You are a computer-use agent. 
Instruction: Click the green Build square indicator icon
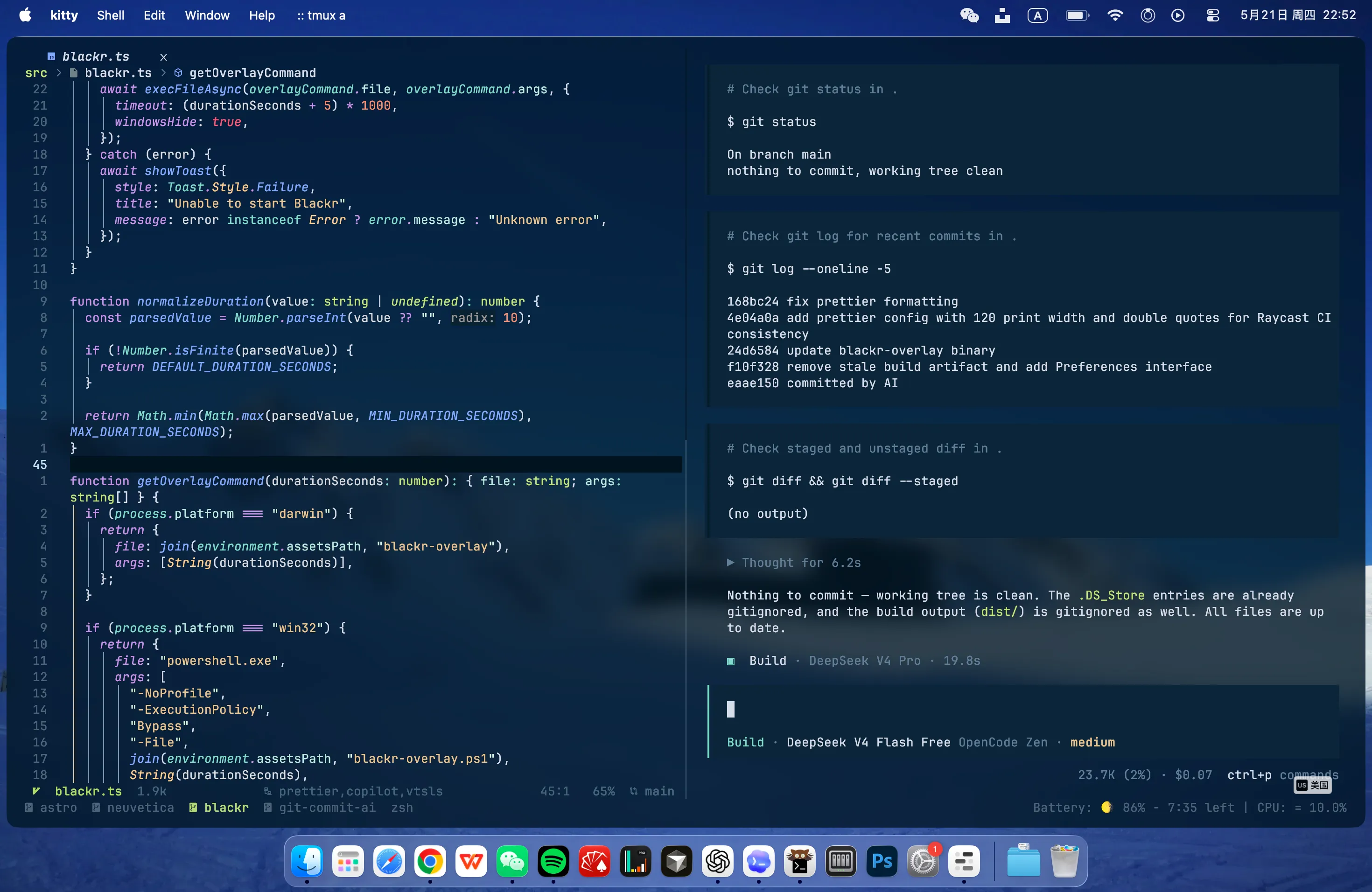click(730, 661)
